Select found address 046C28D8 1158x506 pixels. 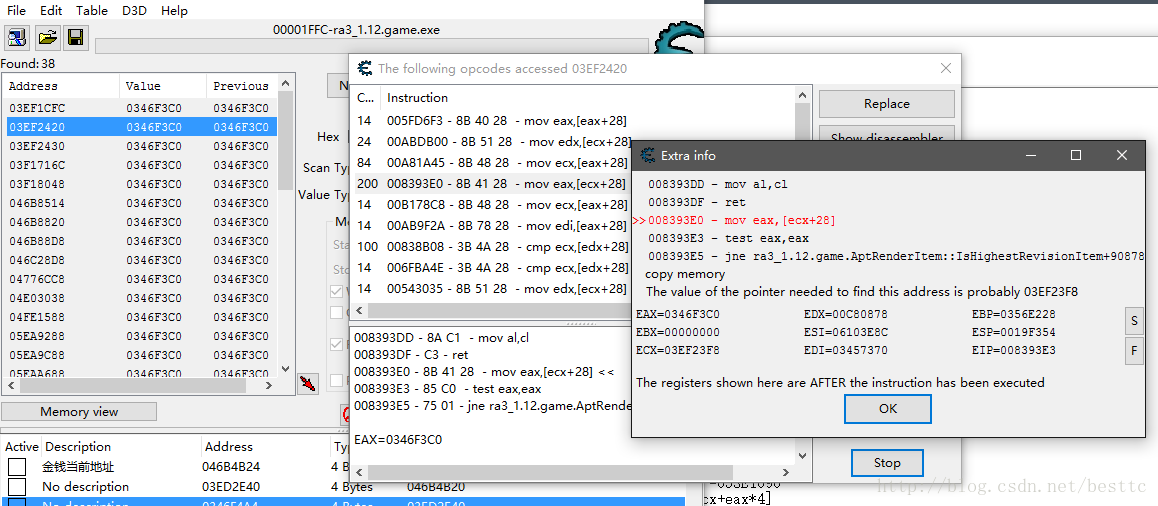click(140, 260)
